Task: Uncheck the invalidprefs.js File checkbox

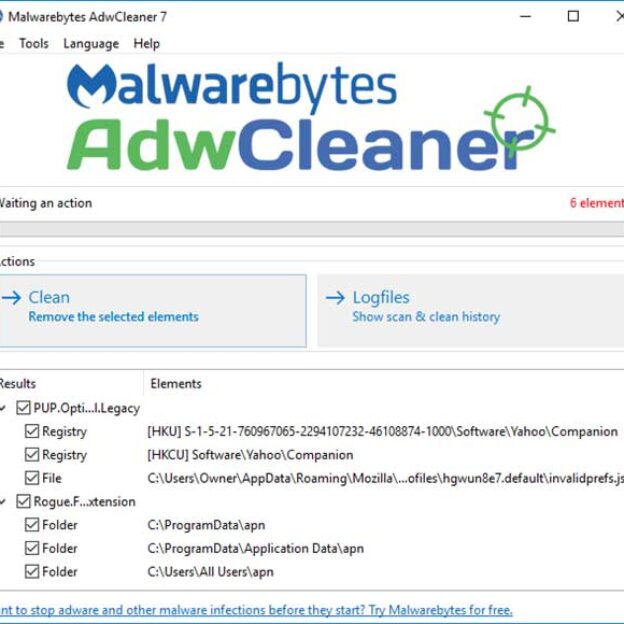Action: (32, 478)
